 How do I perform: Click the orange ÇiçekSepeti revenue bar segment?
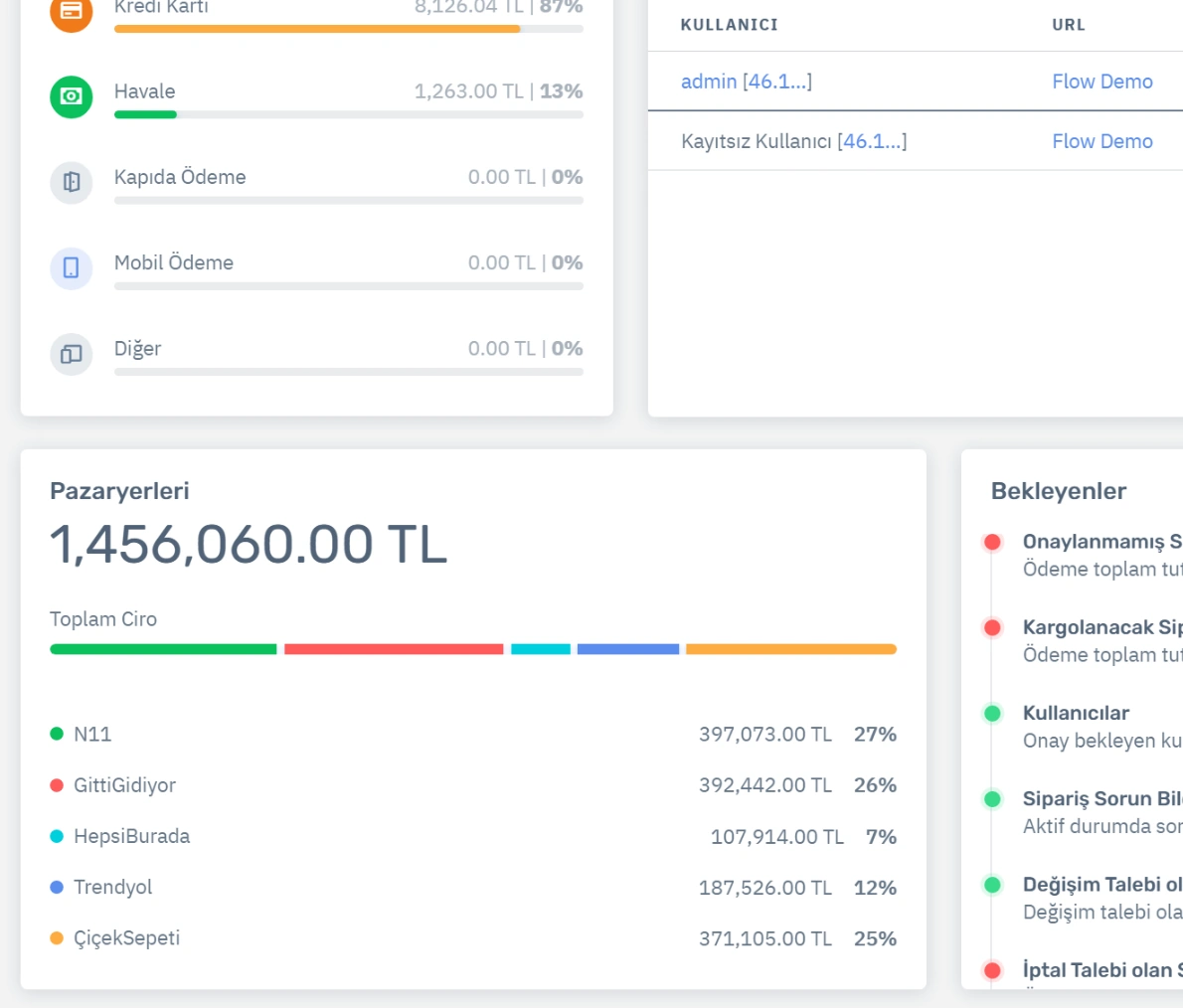(791, 649)
